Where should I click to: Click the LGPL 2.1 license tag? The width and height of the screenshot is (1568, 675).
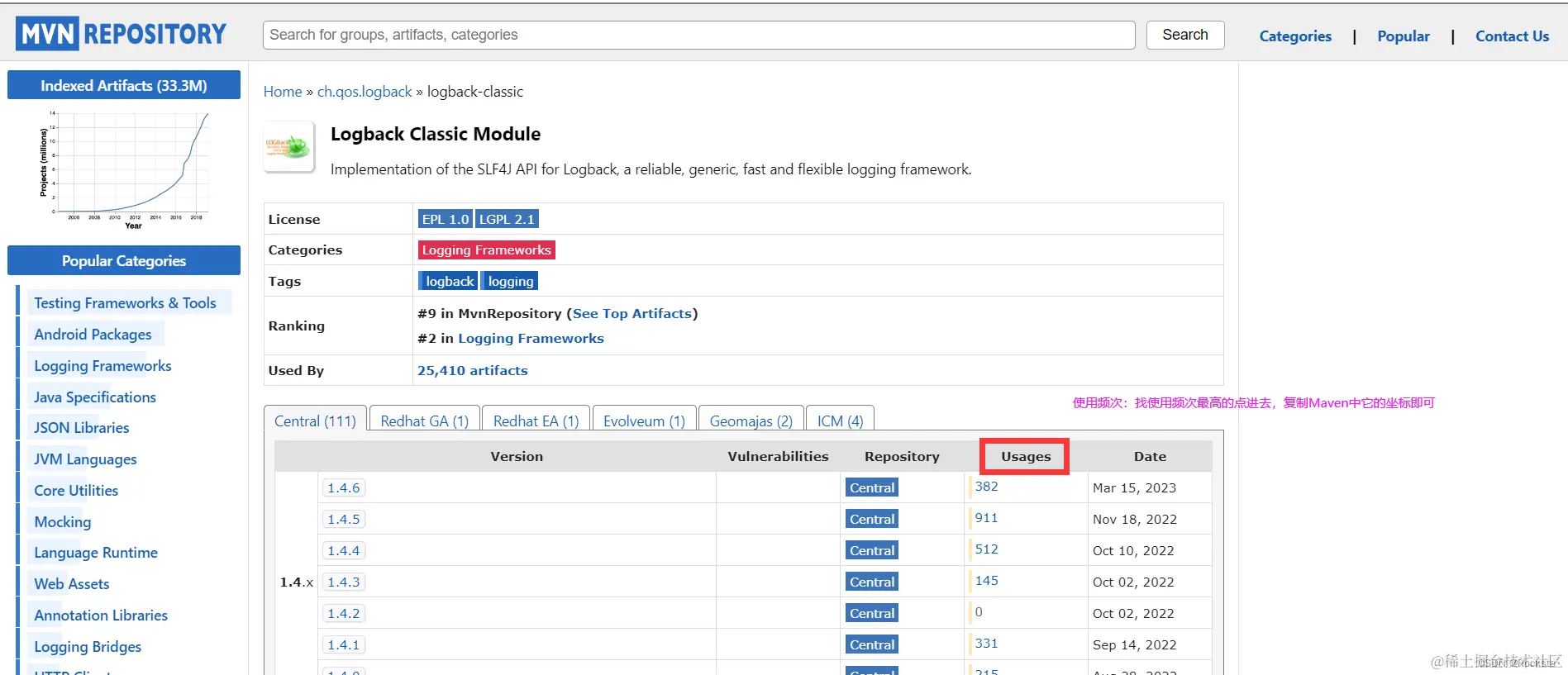pos(507,219)
